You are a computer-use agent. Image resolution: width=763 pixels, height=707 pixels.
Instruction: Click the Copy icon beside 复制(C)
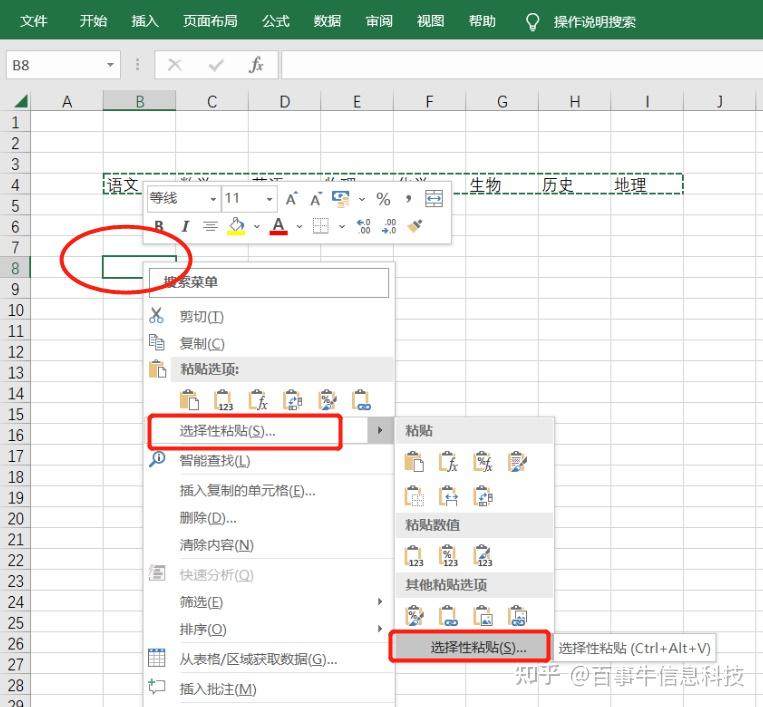click(156, 343)
